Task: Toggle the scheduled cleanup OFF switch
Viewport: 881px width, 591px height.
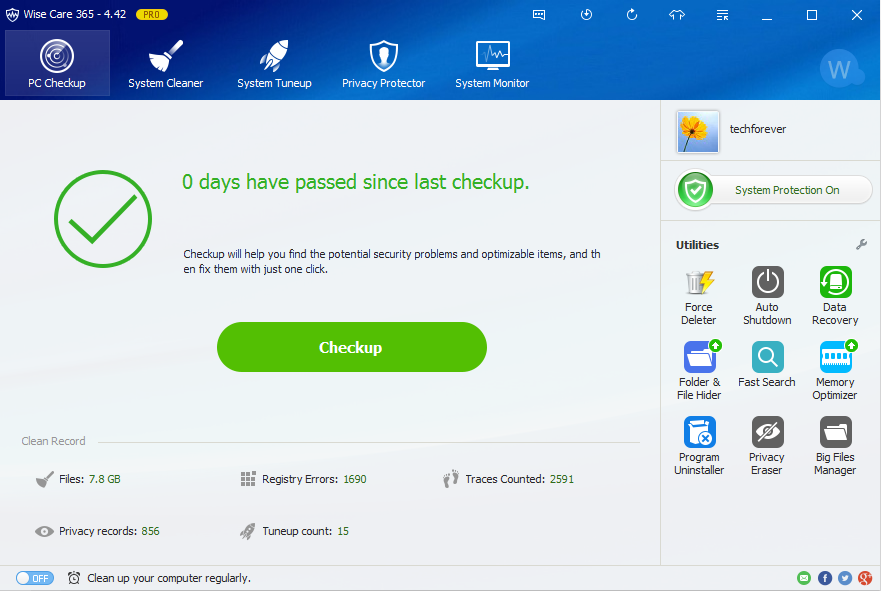Action: click(x=35, y=578)
